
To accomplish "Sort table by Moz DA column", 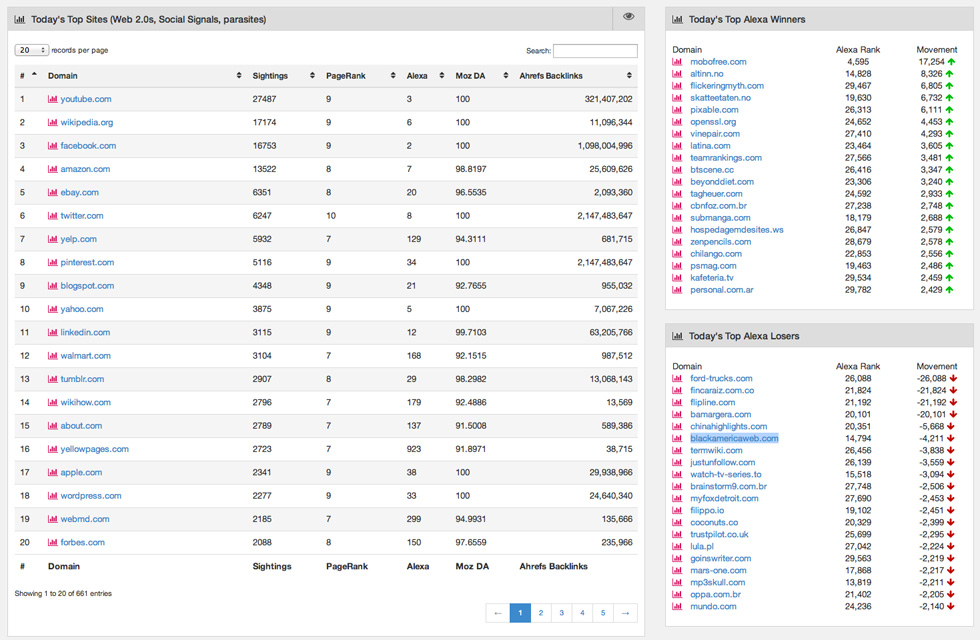I will (x=481, y=76).
